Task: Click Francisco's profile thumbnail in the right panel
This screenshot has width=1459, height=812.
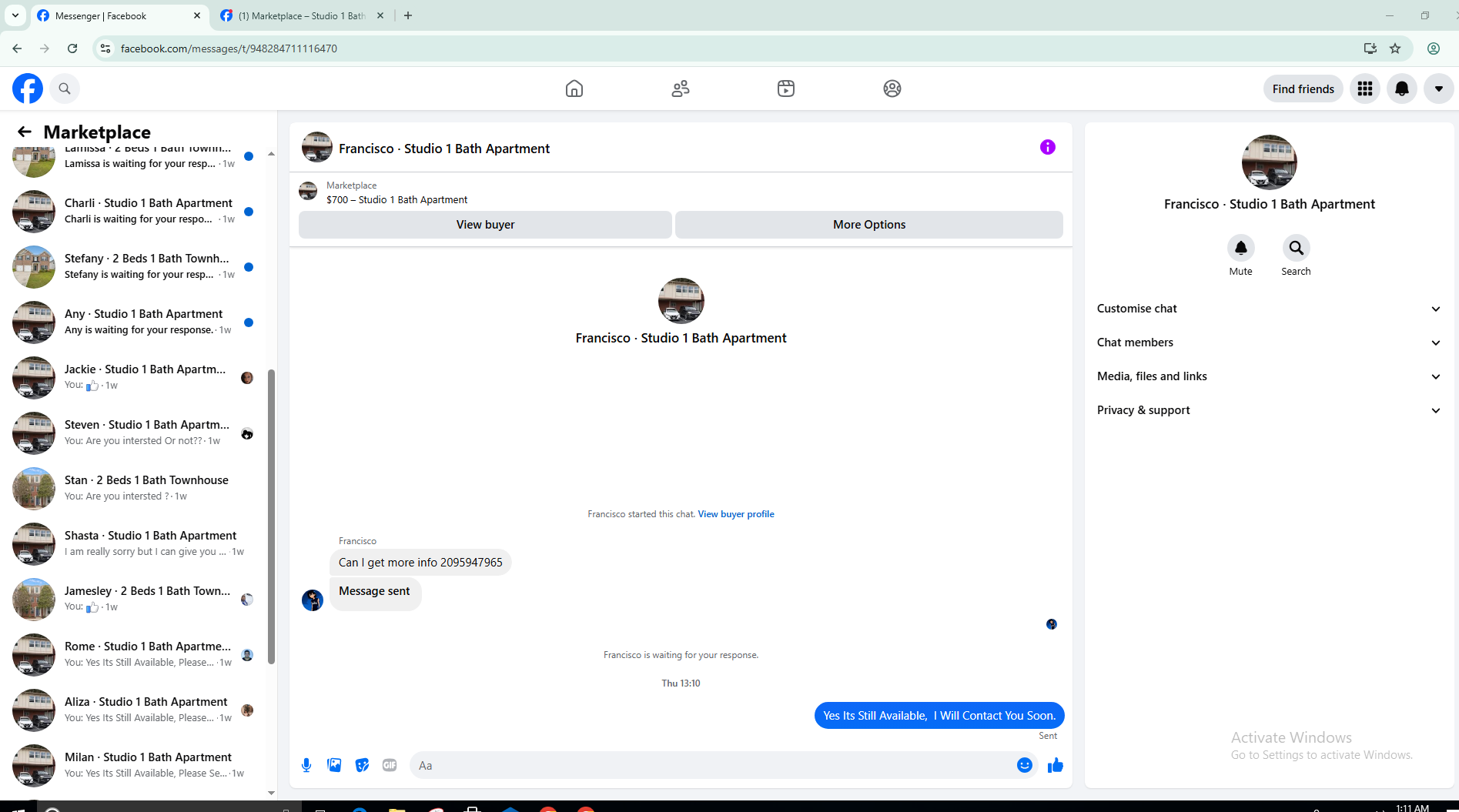Action: click(1270, 162)
